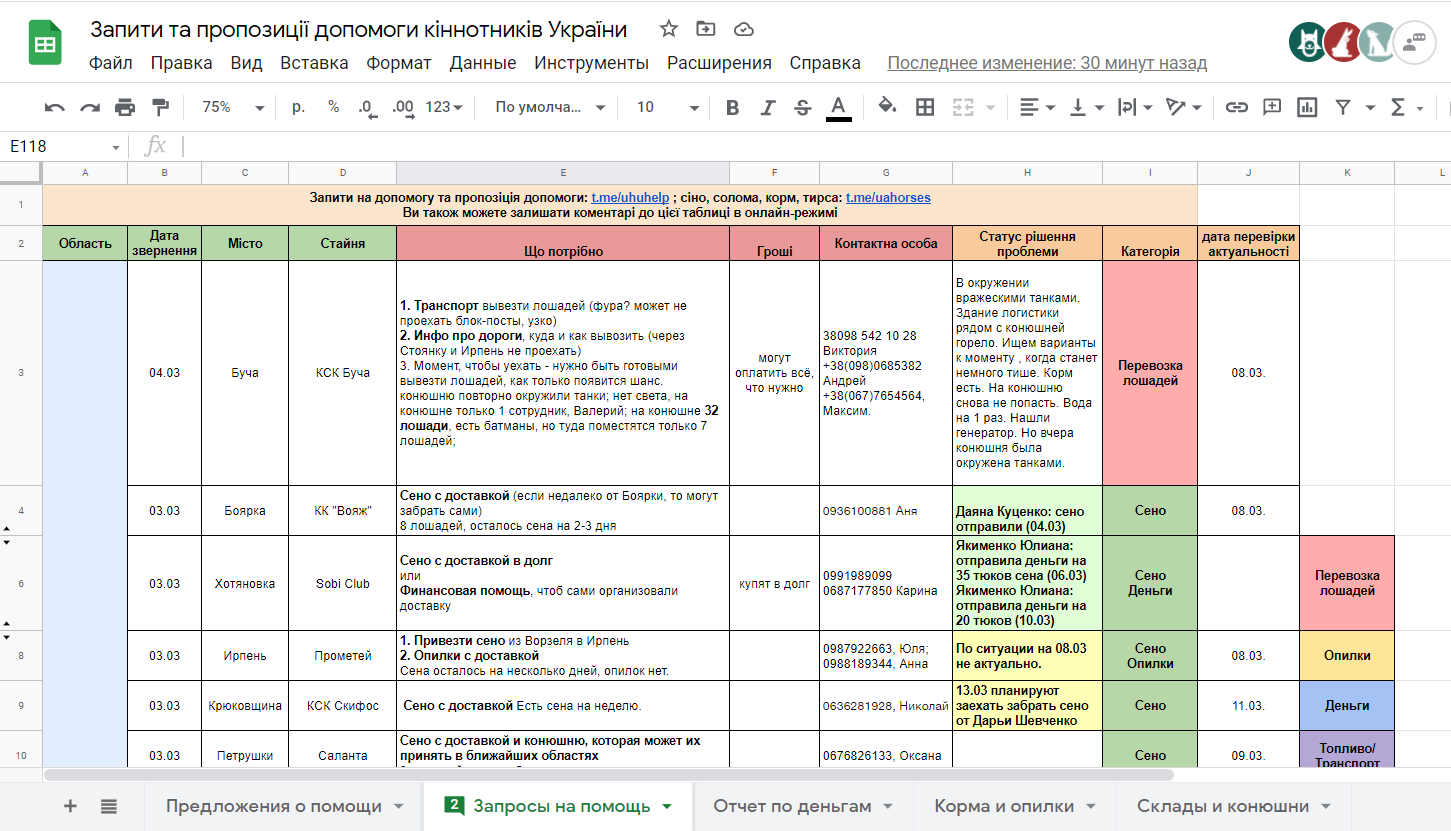Screen dimensions: 1451x831
Task: Open the Google Sheets home icon
Action: (45, 45)
